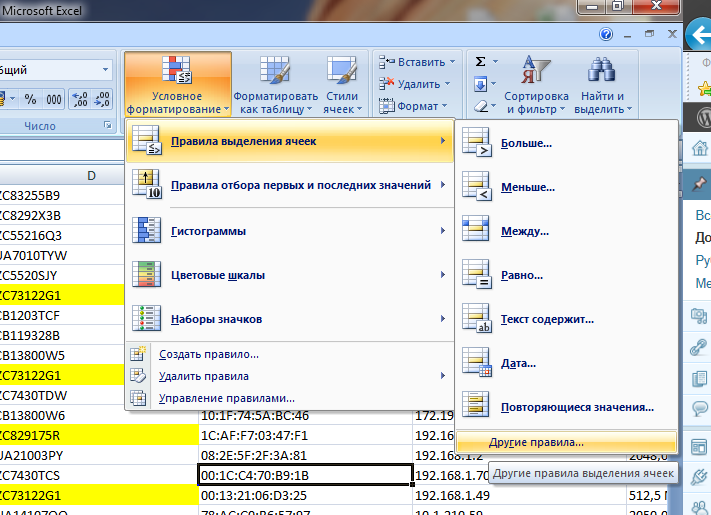
Task: Click the Управление правилами small icon
Action: [x=138, y=398]
